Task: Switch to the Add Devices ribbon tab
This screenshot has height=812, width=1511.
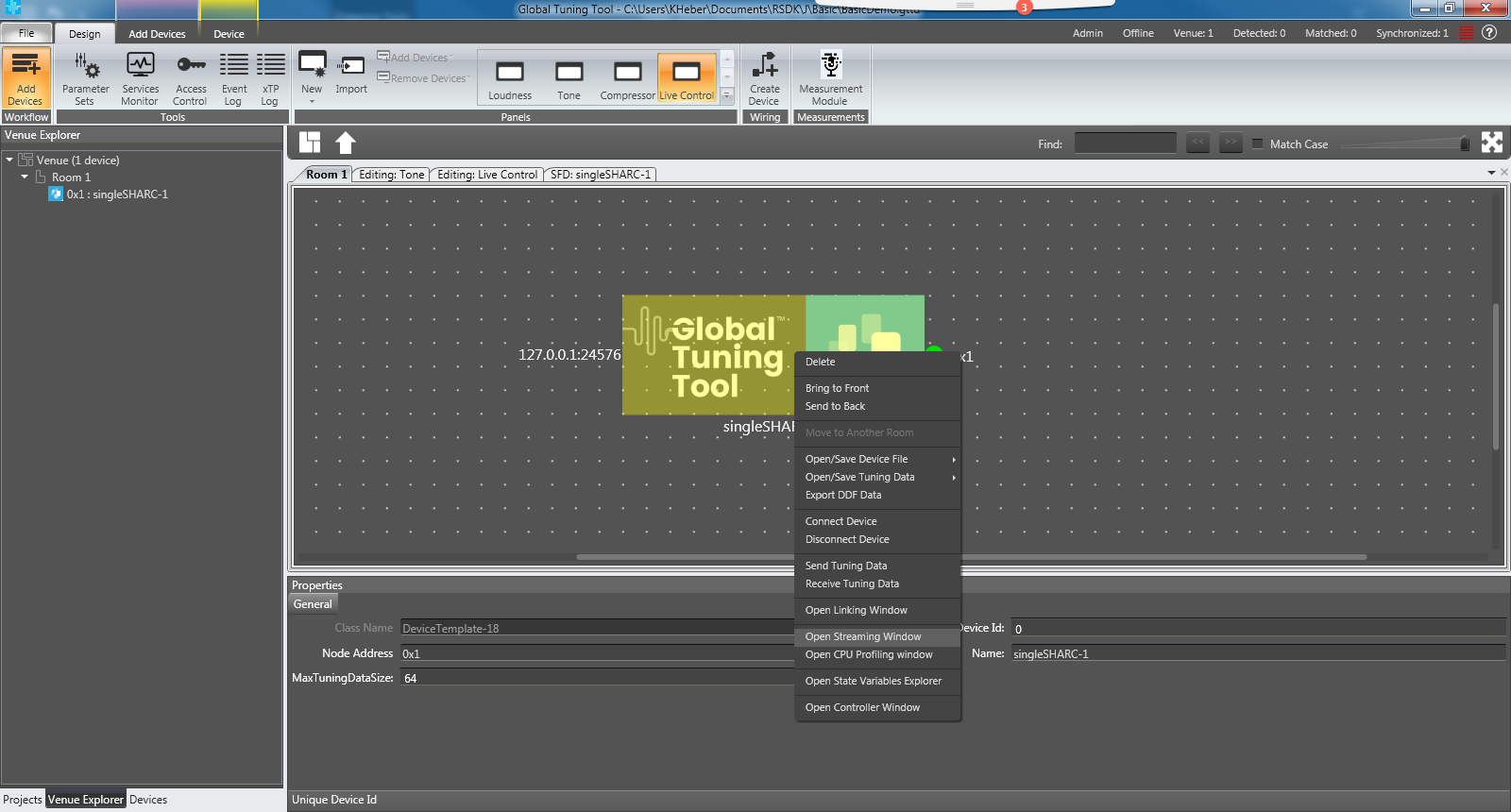Action: [x=157, y=34]
